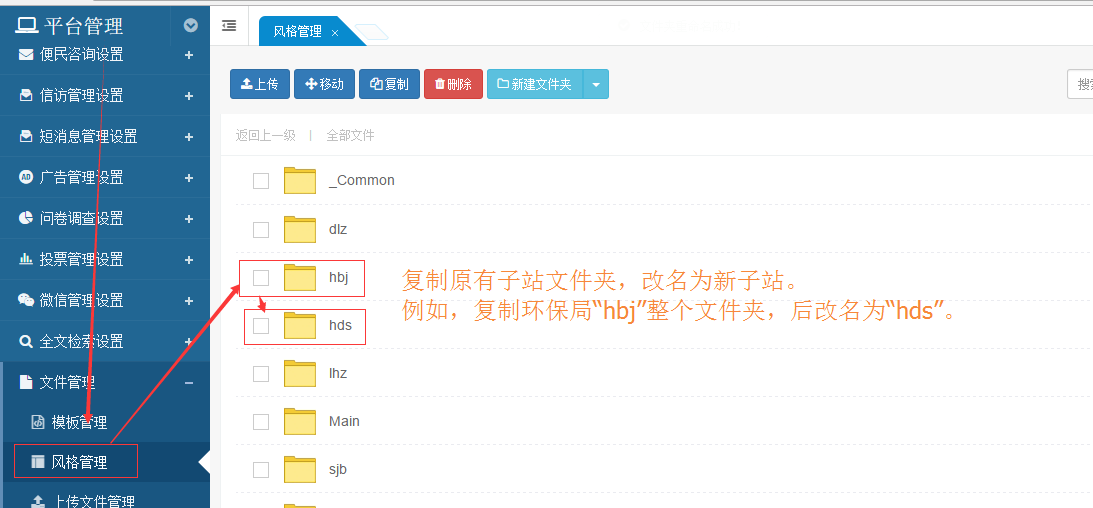Image resolution: width=1093 pixels, height=508 pixels.
Task: Click the lhz folder icon
Action: point(300,374)
